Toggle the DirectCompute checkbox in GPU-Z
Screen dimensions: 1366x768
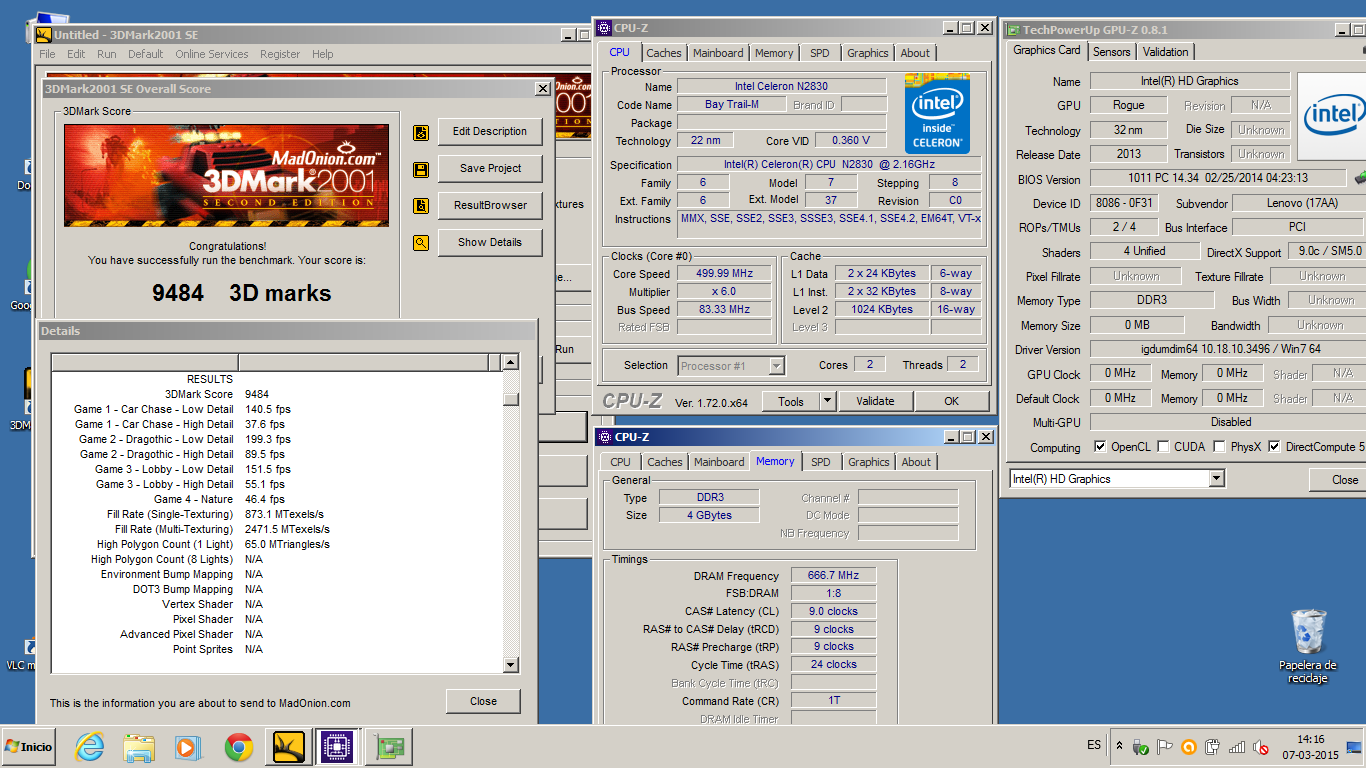click(x=1274, y=447)
